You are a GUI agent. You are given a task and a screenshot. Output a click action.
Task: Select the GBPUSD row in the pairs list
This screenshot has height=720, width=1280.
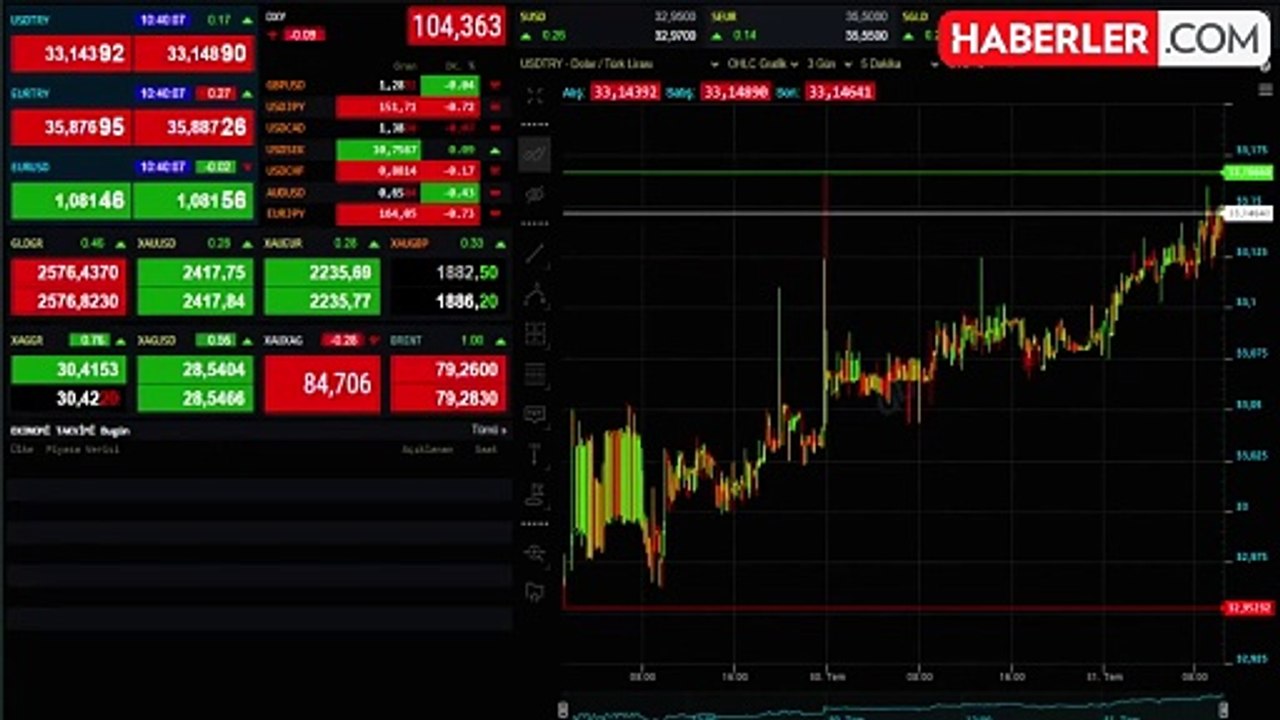(384, 86)
